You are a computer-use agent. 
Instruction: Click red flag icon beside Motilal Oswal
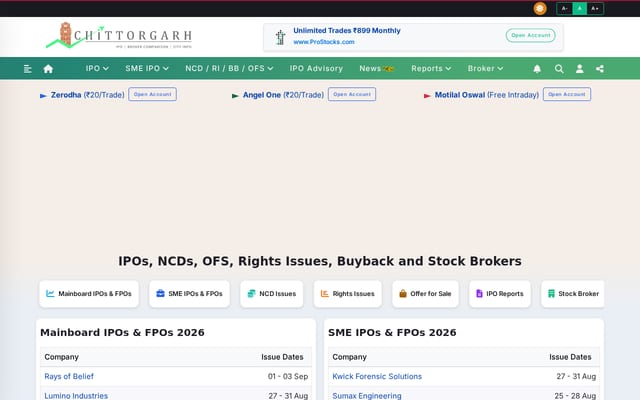[427, 96]
